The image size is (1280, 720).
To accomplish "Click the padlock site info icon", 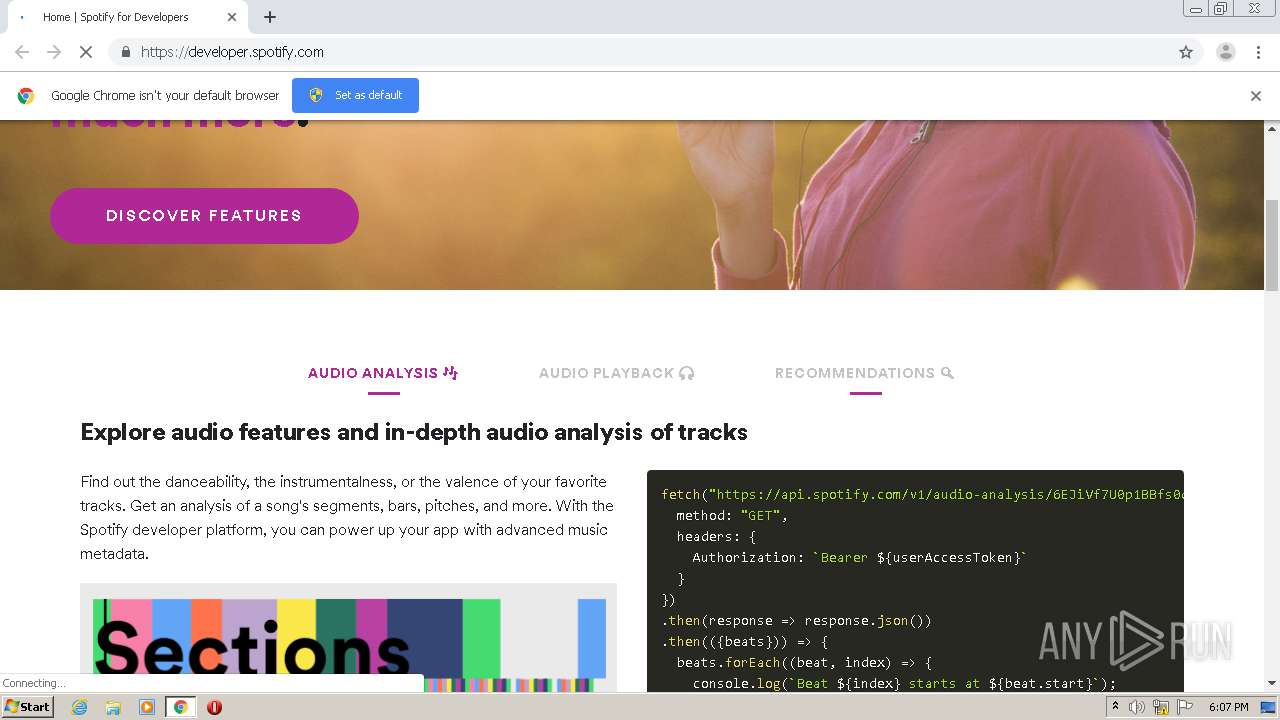I will (x=125, y=52).
